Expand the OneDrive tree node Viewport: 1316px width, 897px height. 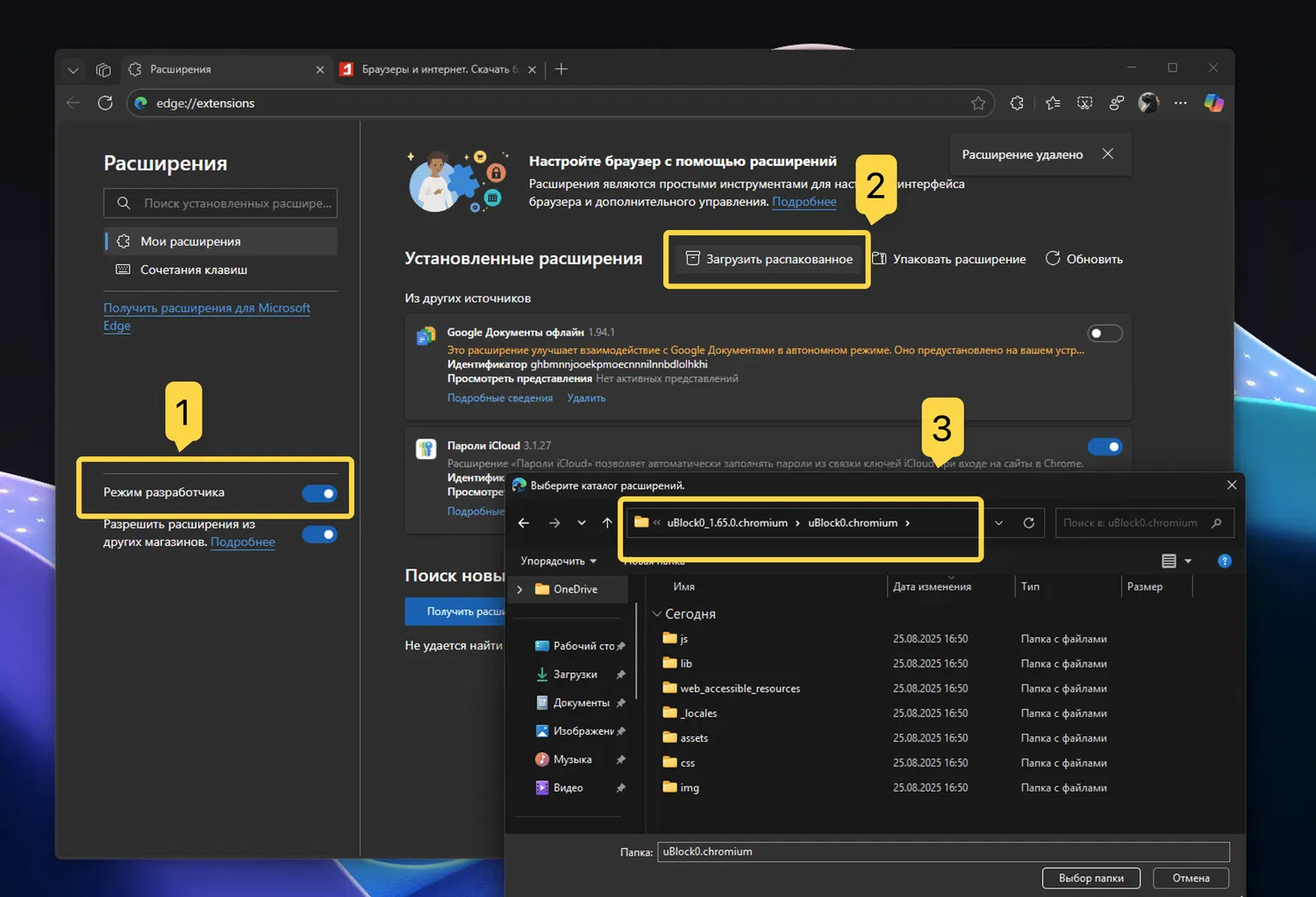pos(520,590)
